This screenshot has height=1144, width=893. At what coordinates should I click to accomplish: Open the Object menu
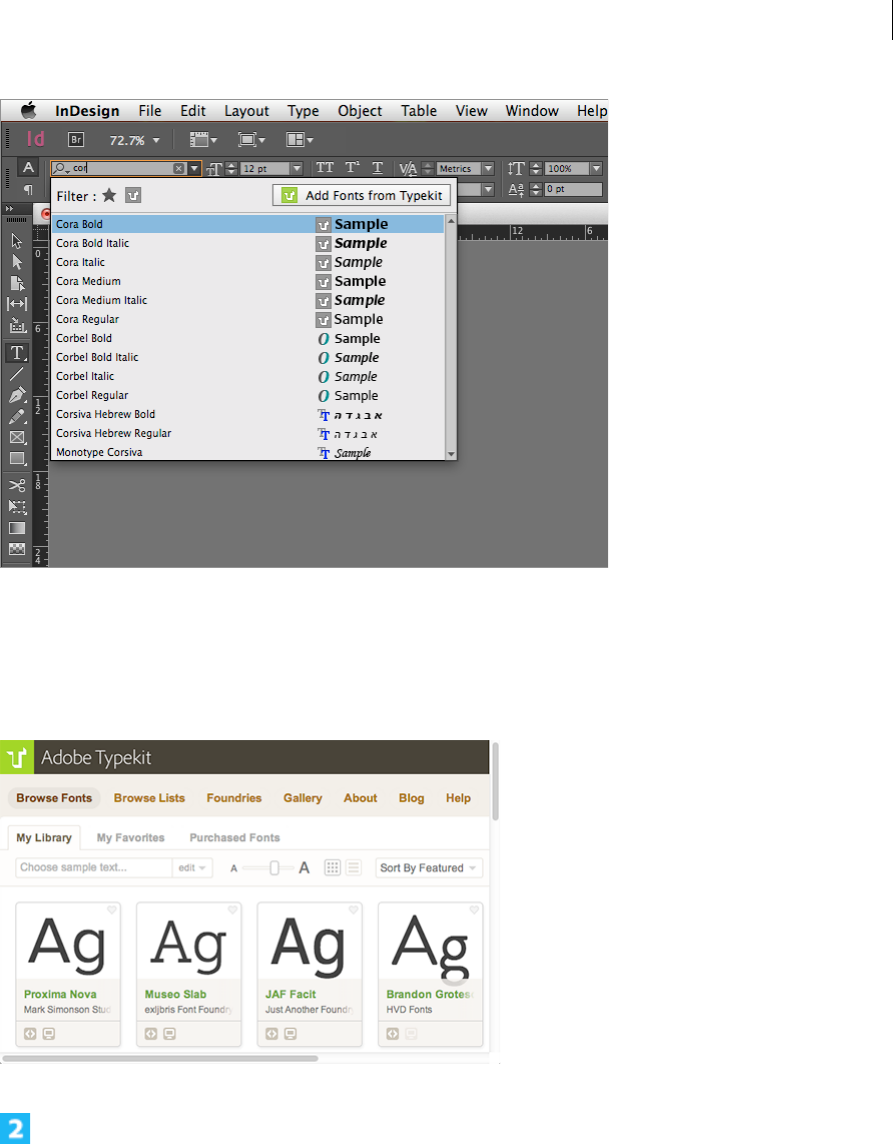(x=360, y=111)
